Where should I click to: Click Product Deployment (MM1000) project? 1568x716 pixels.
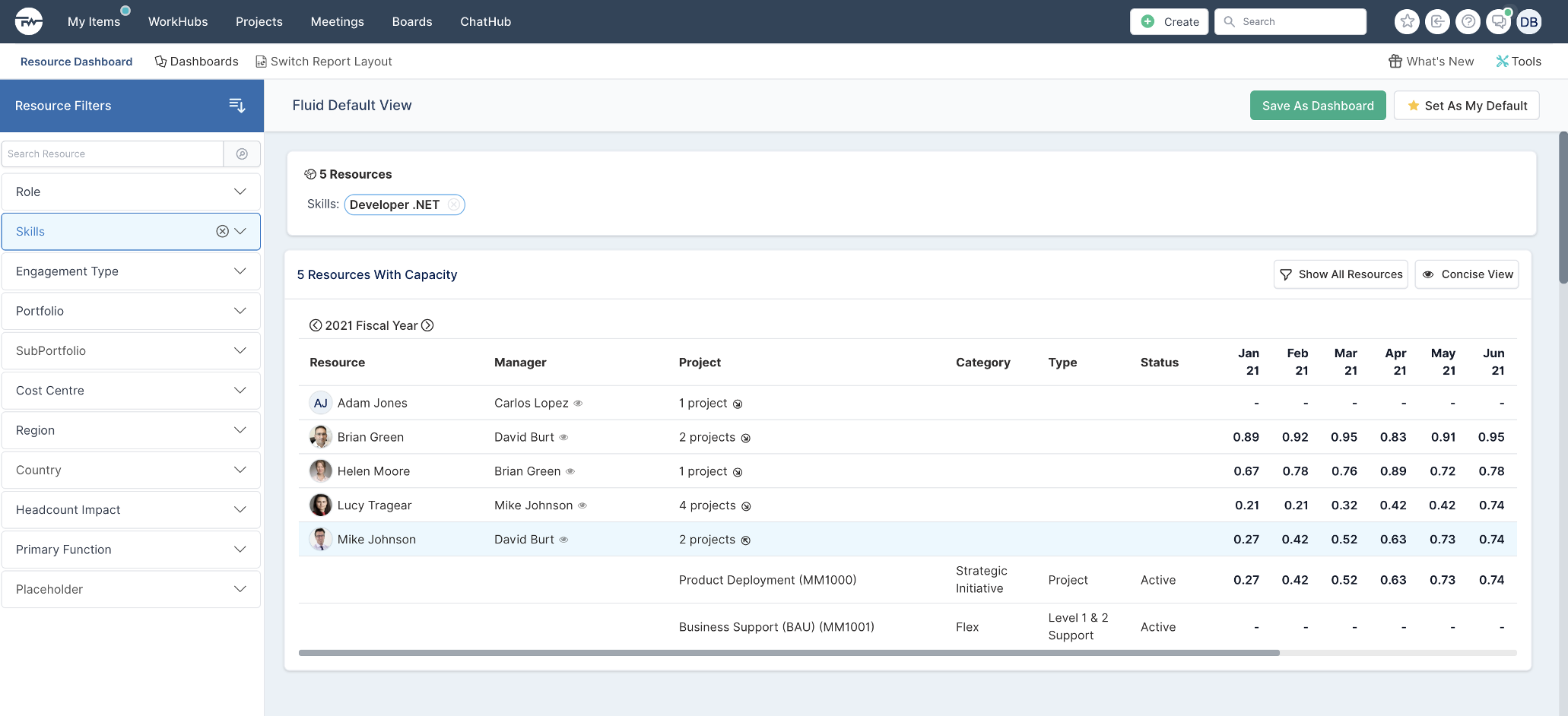pyautogui.click(x=767, y=580)
